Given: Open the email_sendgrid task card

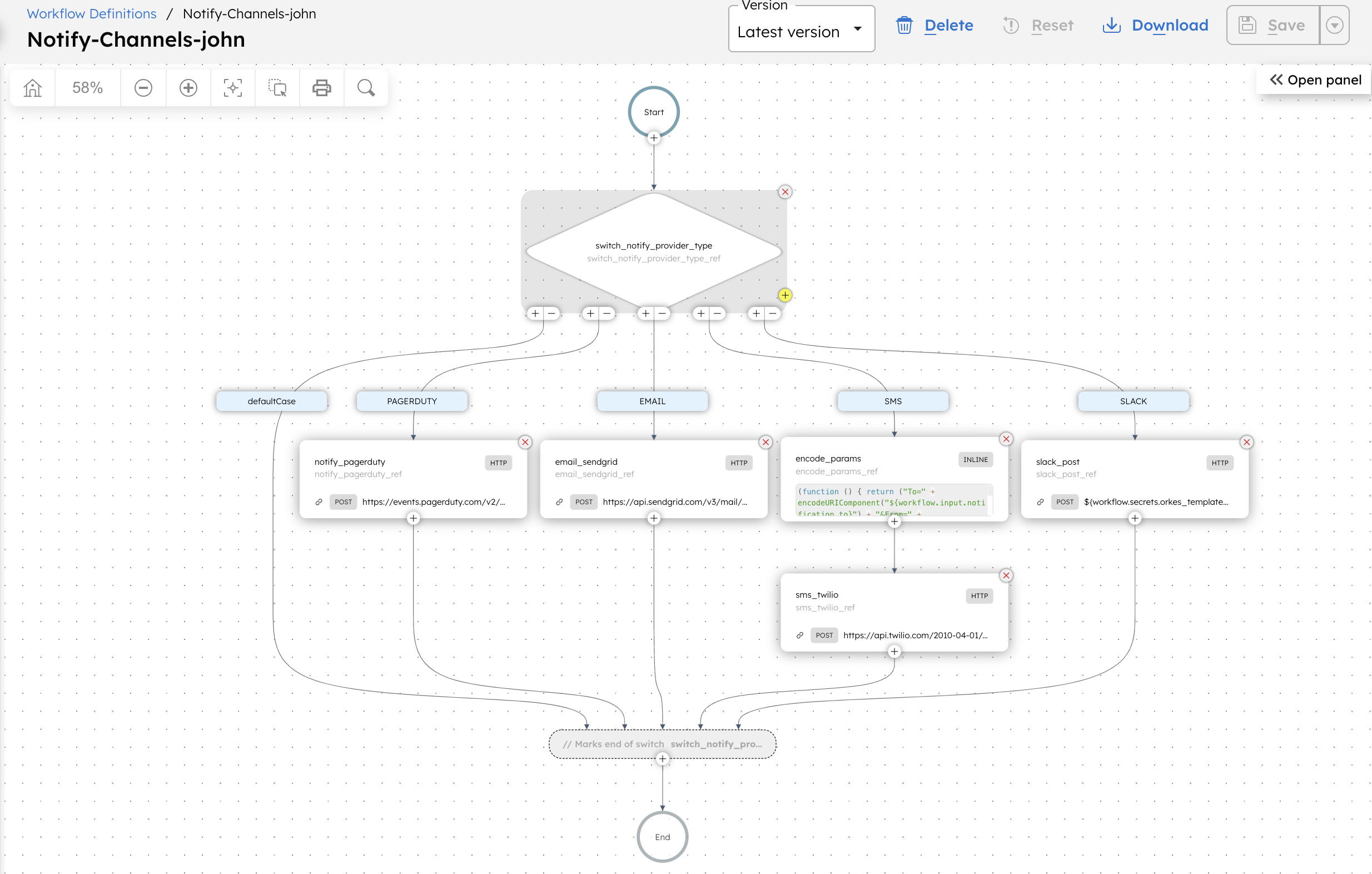Looking at the screenshot, I should [654, 480].
